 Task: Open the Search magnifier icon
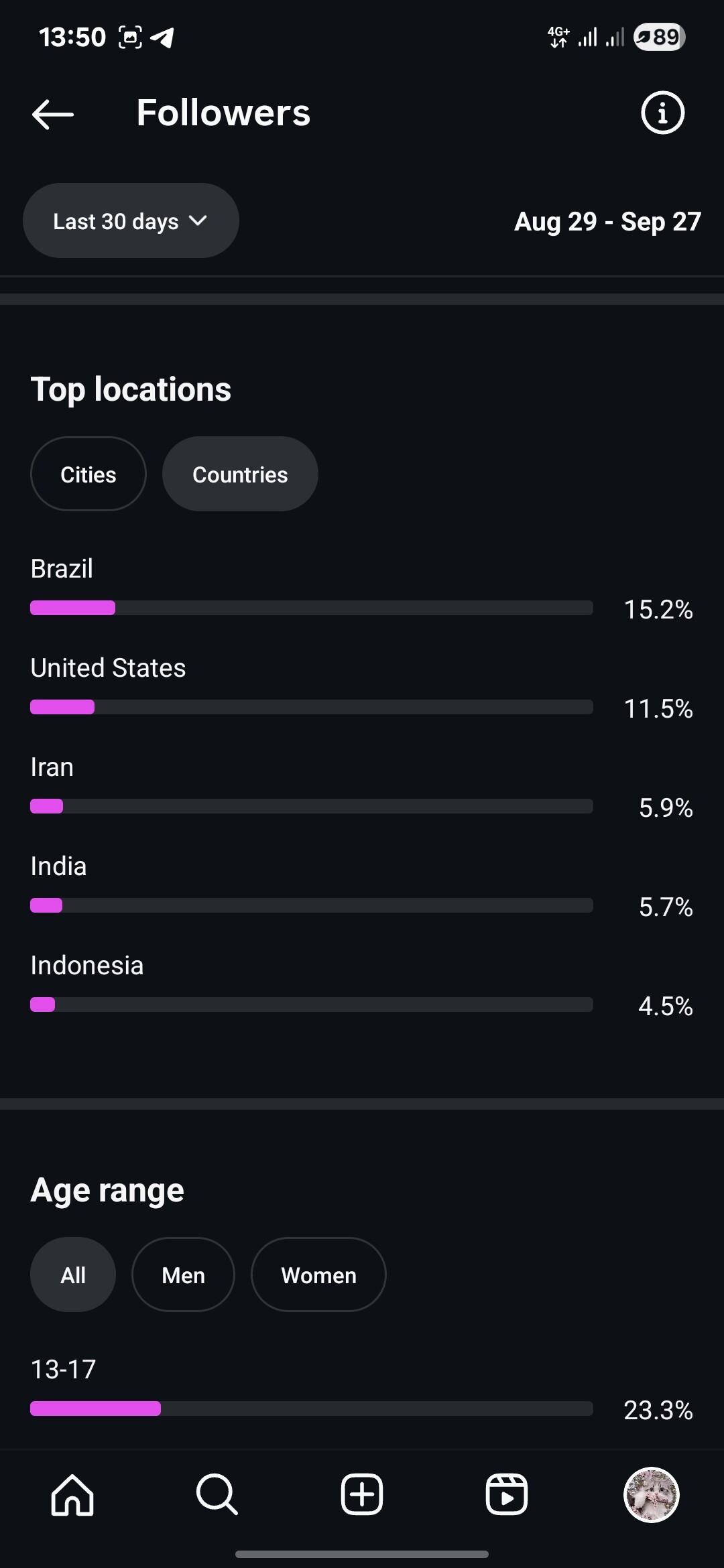click(217, 1494)
